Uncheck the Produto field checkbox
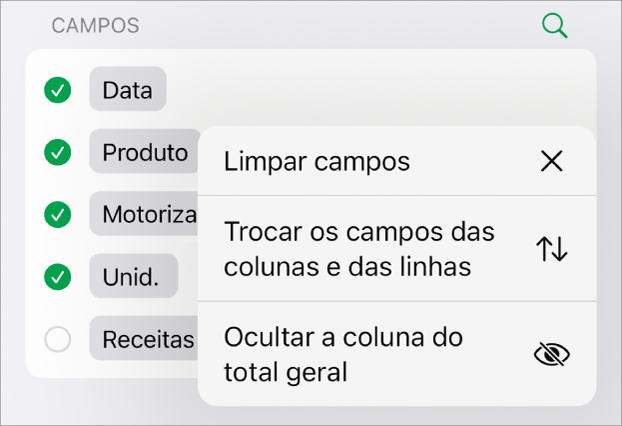 tap(58, 152)
